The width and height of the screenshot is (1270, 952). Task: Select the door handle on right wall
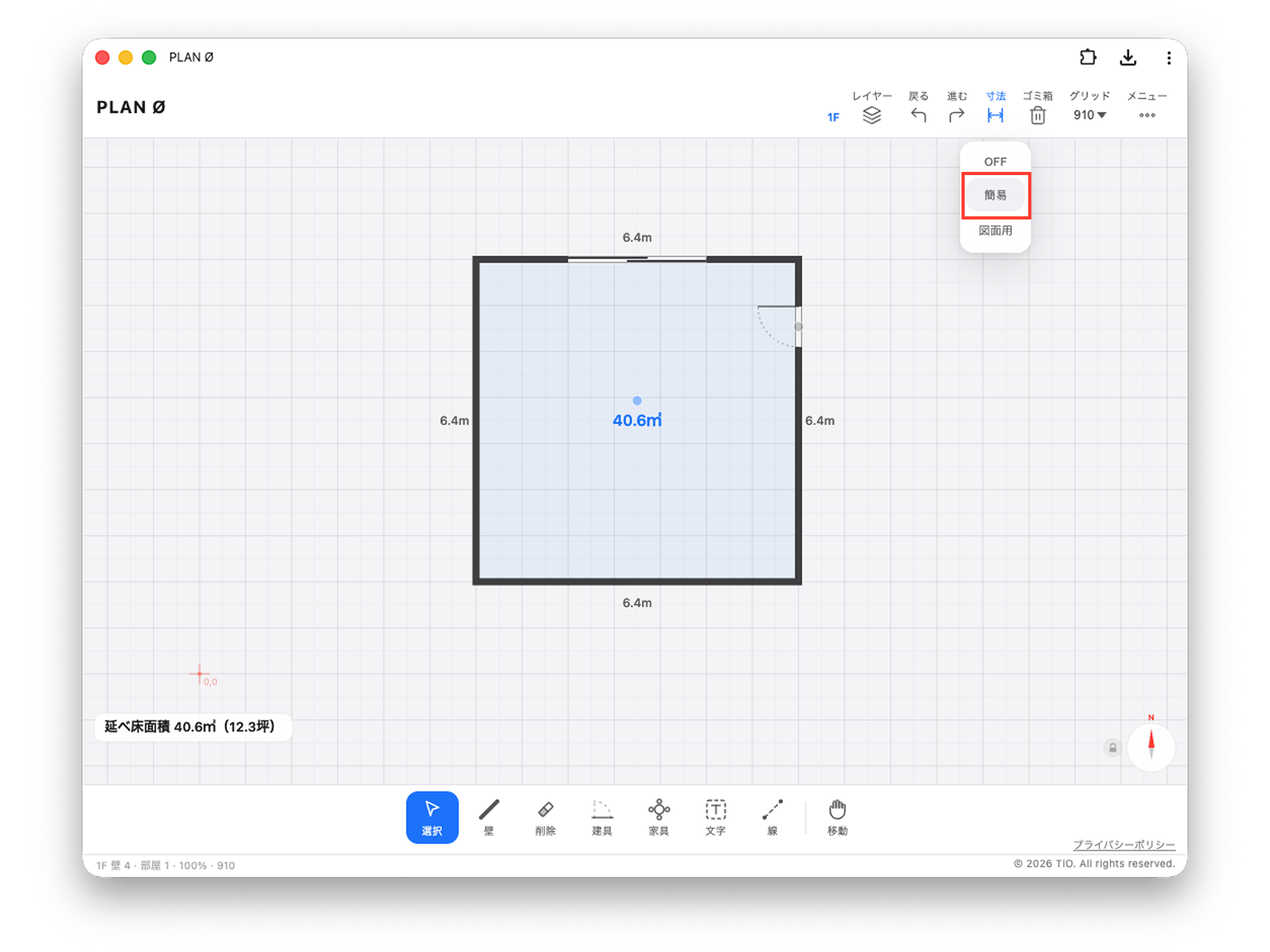pyautogui.click(x=798, y=326)
